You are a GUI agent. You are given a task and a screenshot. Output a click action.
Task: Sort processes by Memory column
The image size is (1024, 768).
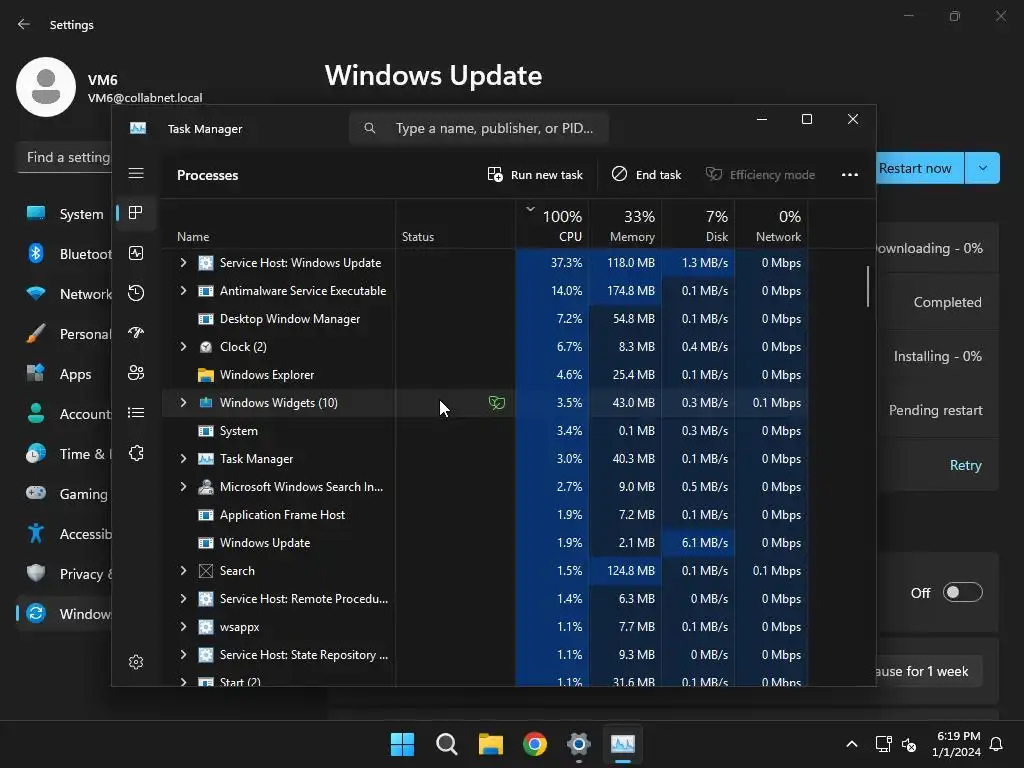coord(626,224)
